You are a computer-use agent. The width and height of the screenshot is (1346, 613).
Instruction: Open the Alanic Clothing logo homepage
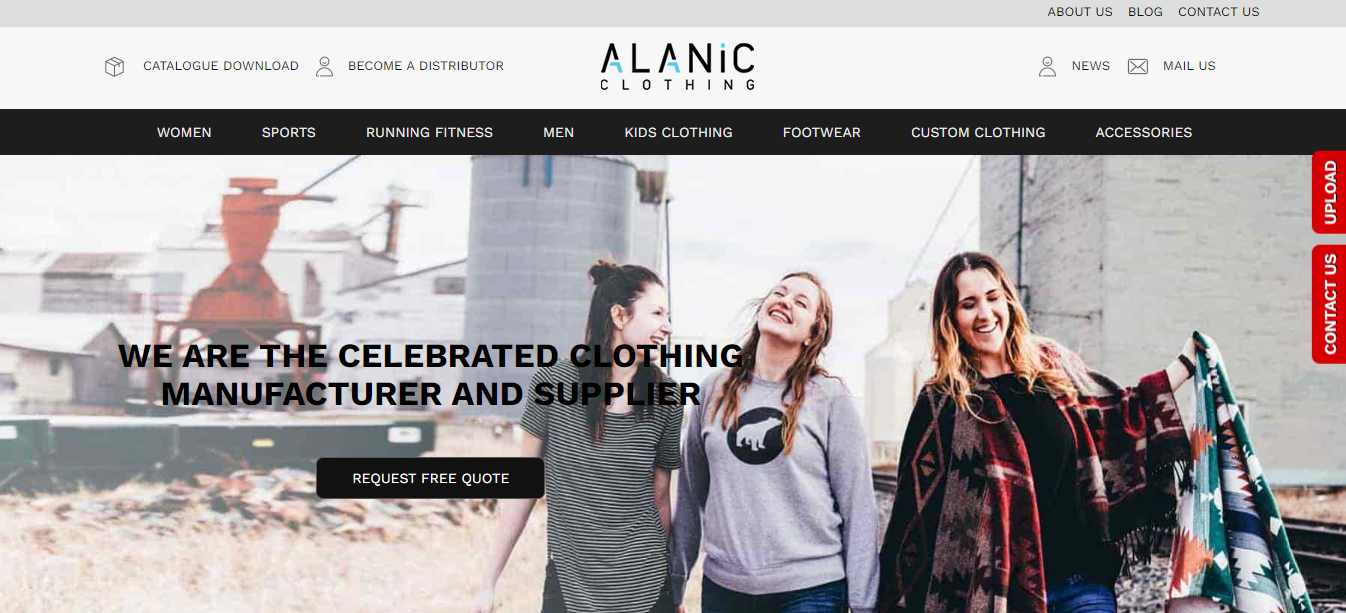677,66
